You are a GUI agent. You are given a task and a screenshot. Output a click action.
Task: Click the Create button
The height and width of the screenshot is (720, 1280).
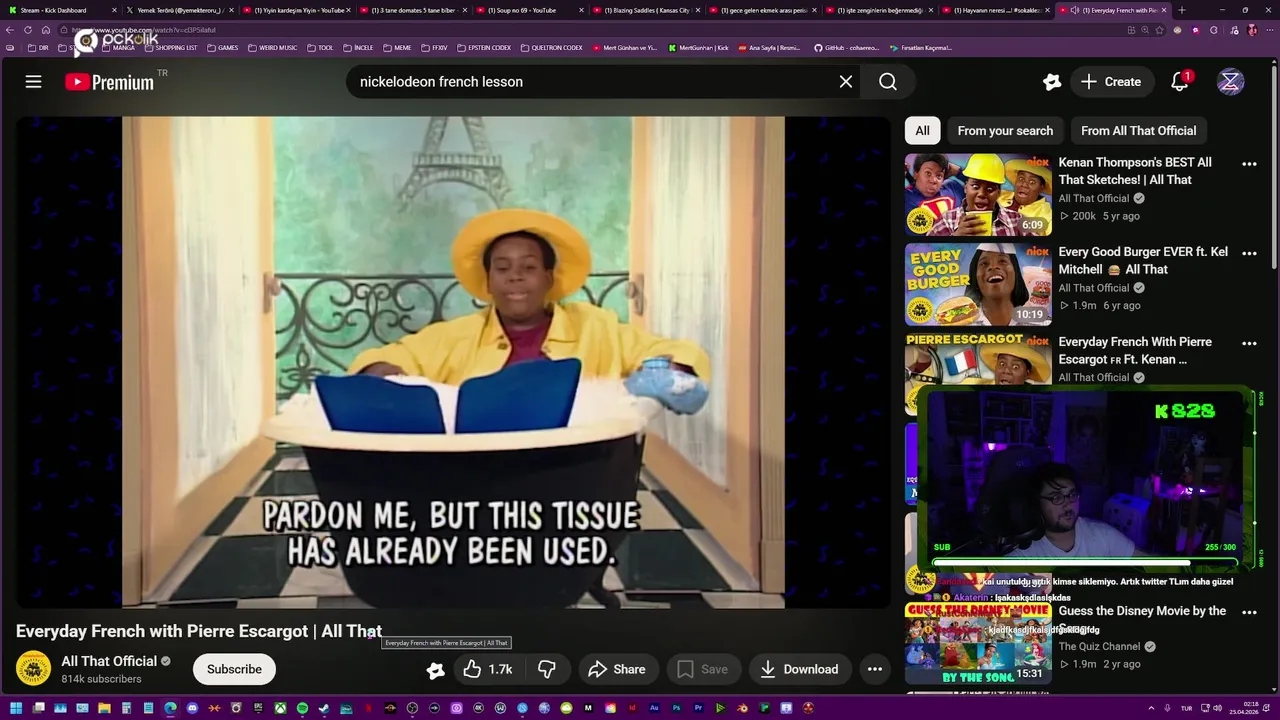point(1111,82)
